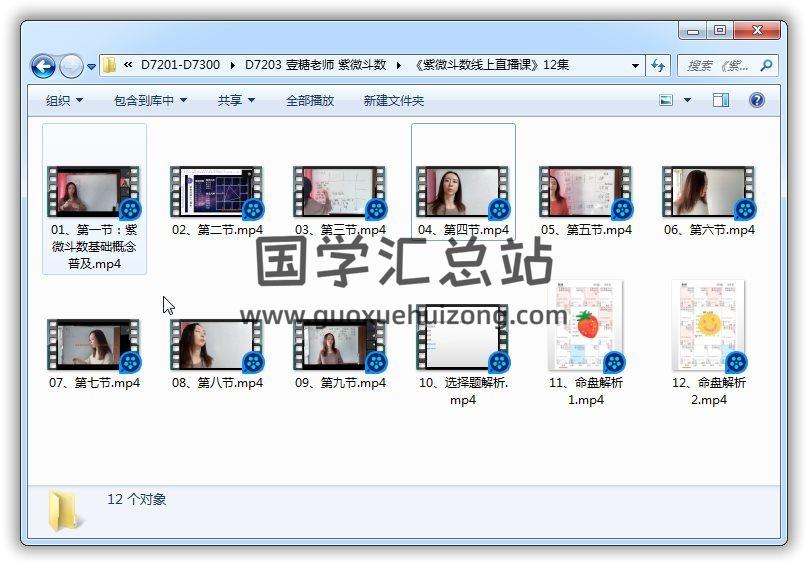Select the 01、第一节 video thumbnail

pos(94,191)
